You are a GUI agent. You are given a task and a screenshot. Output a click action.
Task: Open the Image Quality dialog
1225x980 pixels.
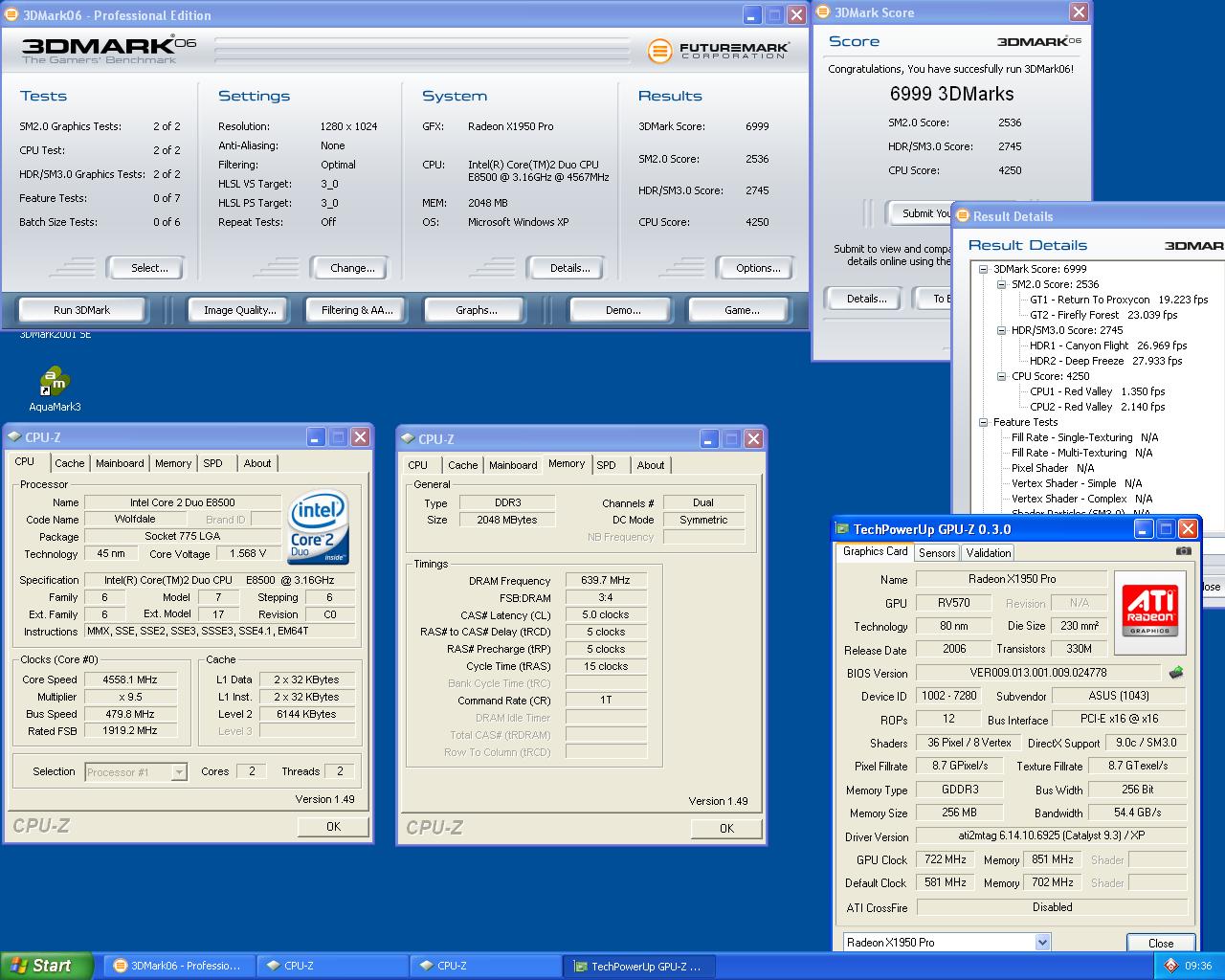coord(240,310)
